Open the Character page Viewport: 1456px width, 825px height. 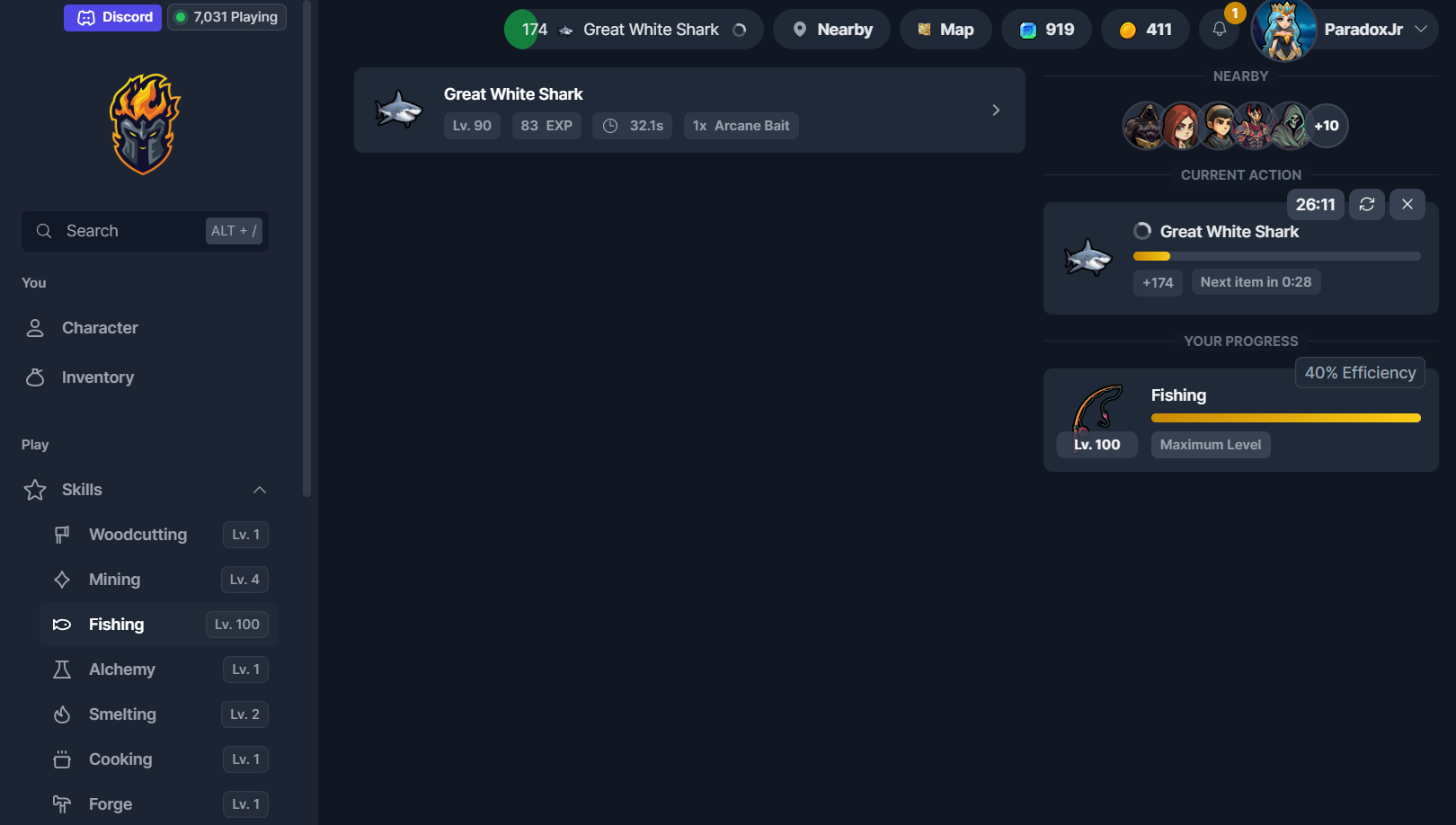click(x=100, y=328)
